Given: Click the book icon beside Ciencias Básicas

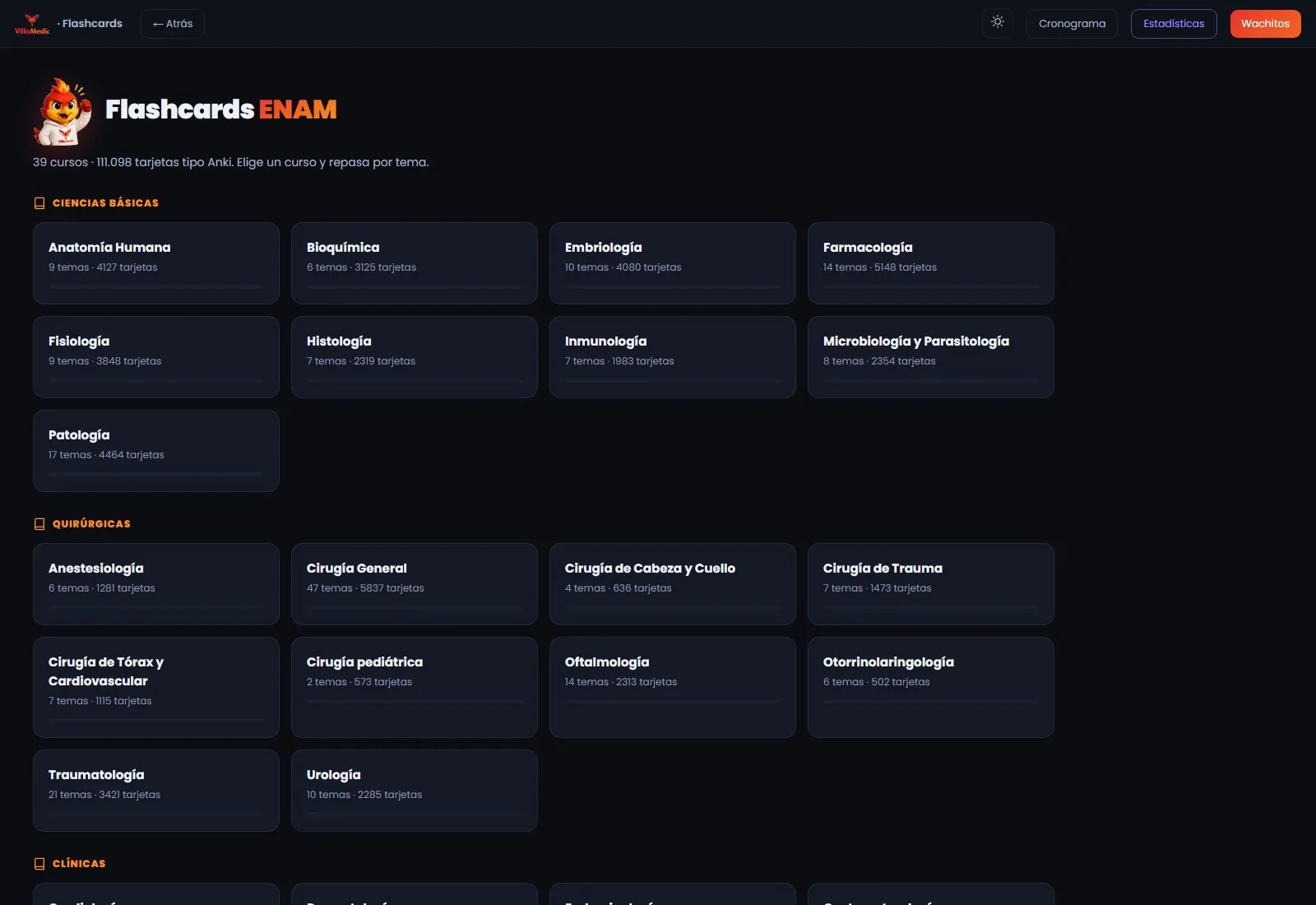Looking at the screenshot, I should click(x=39, y=203).
